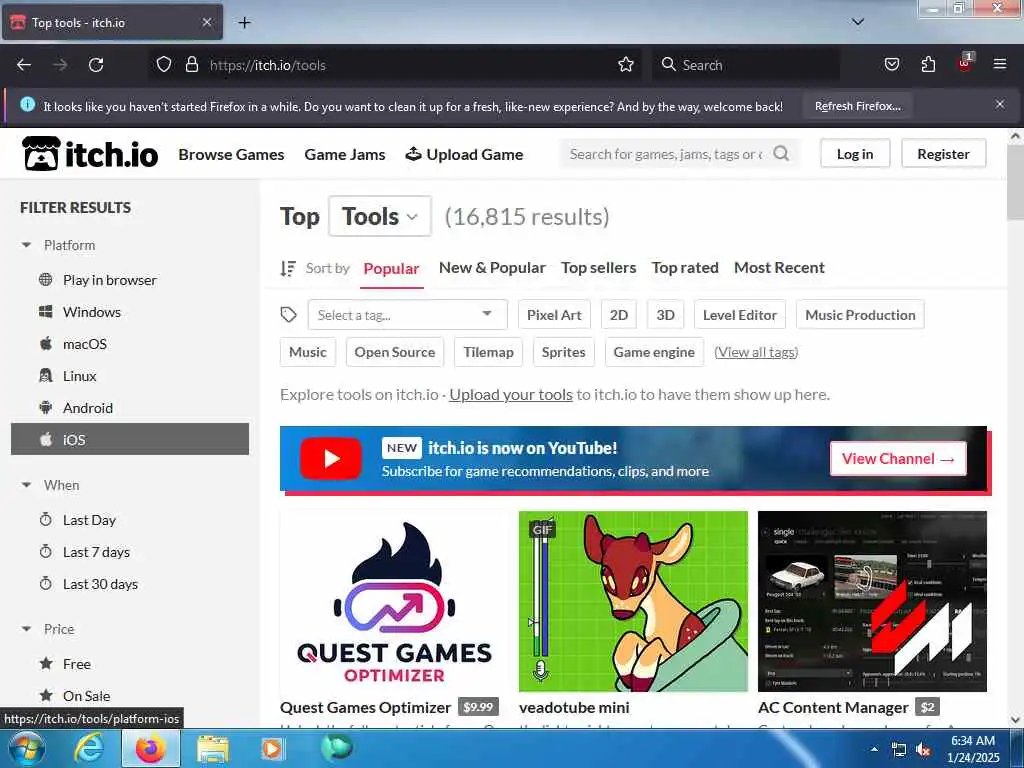Open the site security padlock icon
This screenshot has width=1024, height=768.
191,65
